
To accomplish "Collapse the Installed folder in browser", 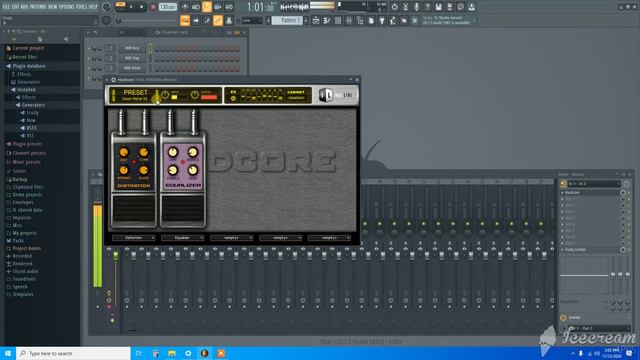I will pyautogui.click(x=26, y=90).
